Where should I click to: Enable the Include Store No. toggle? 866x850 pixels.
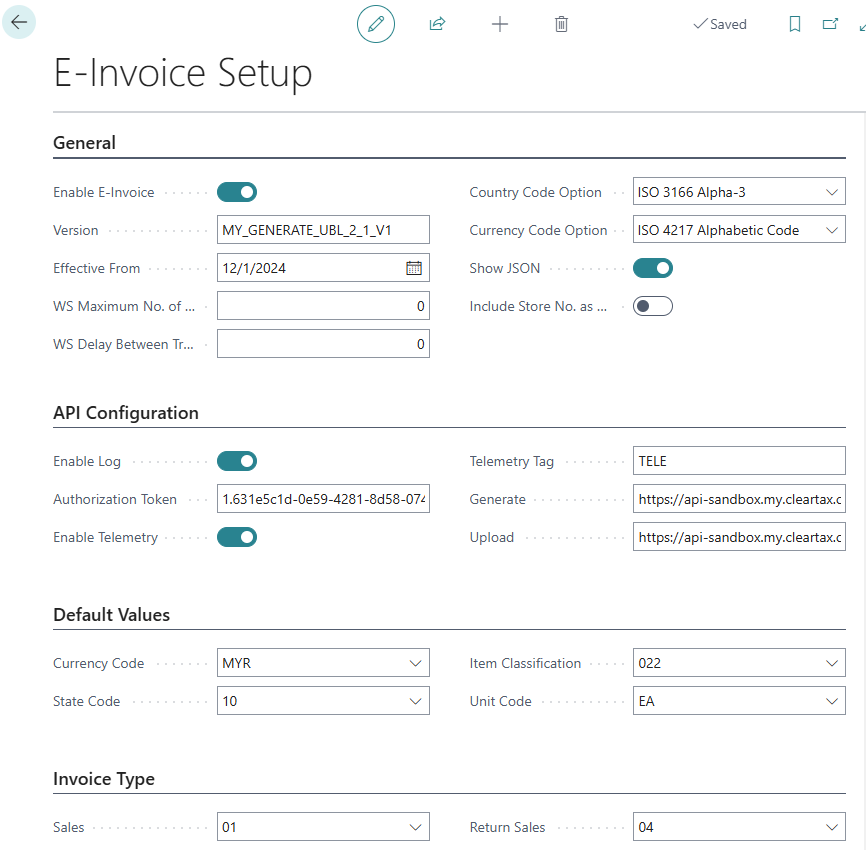tap(653, 306)
